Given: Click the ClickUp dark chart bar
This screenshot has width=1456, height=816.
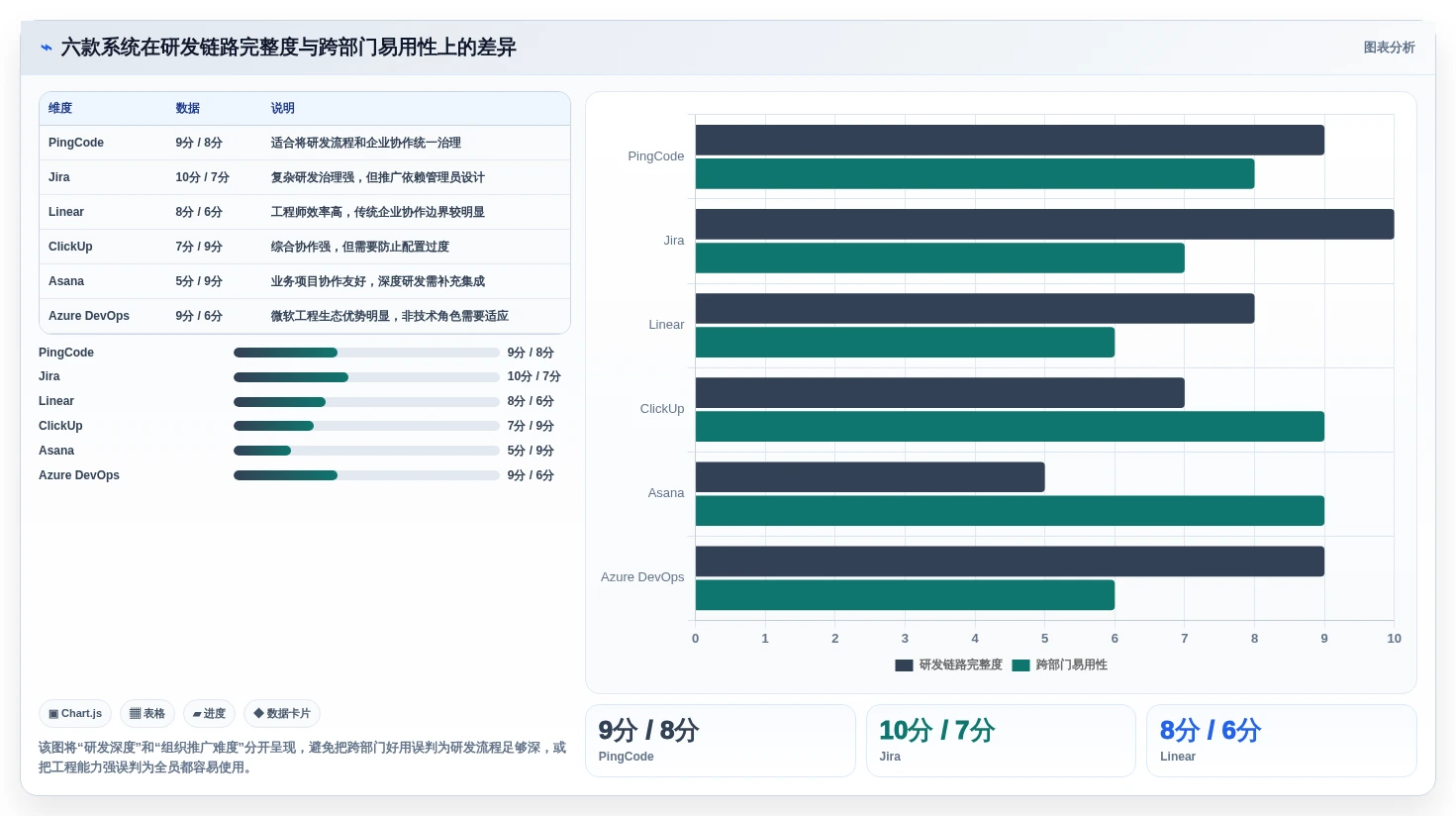Looking at the screenshot, I should click(940, 392).
